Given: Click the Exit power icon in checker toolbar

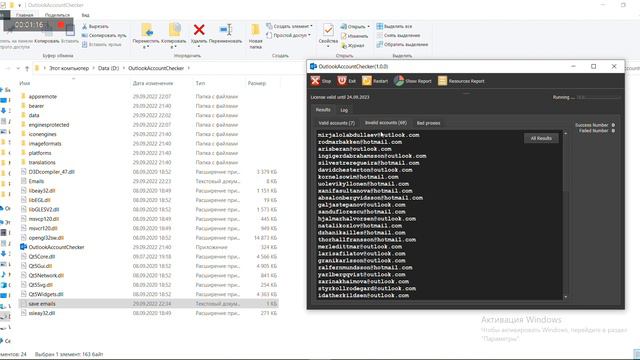Looking at the screenshot, I should click(x=342, y=81).
